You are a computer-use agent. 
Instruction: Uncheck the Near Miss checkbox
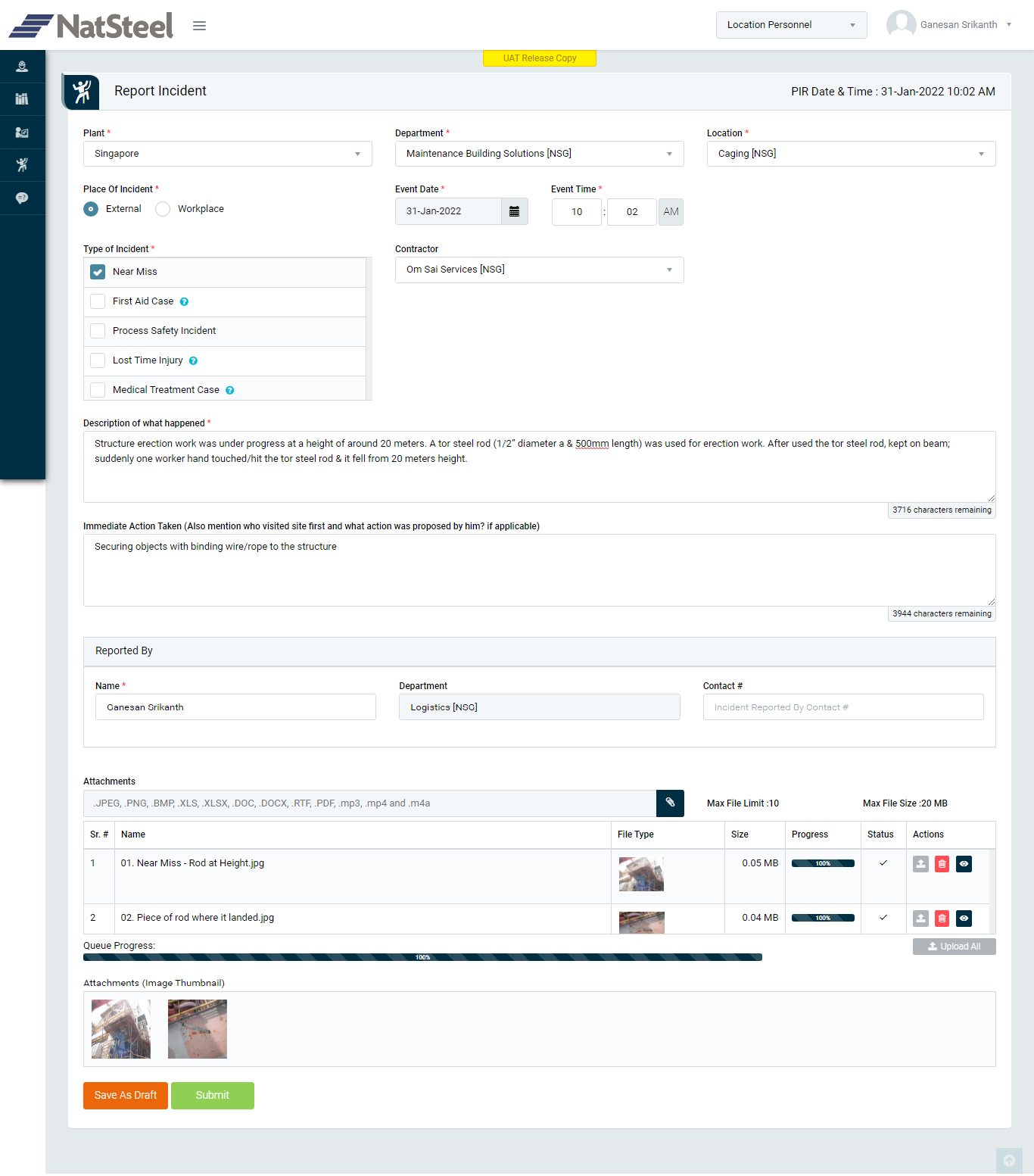click(98, 272)
